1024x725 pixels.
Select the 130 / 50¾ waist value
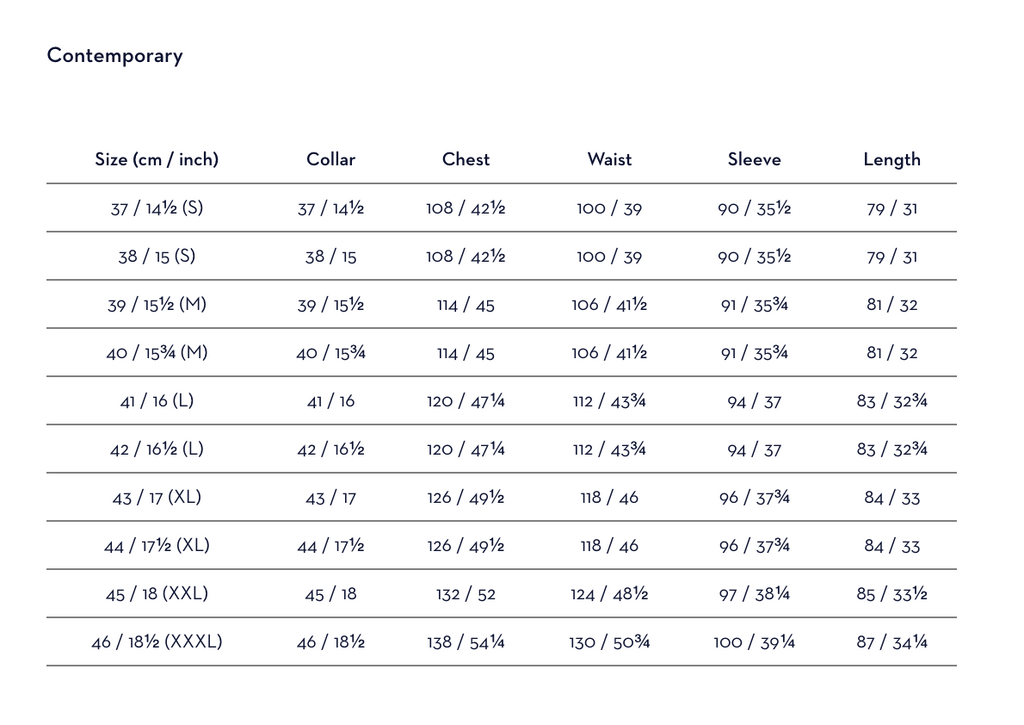(610, 642)
